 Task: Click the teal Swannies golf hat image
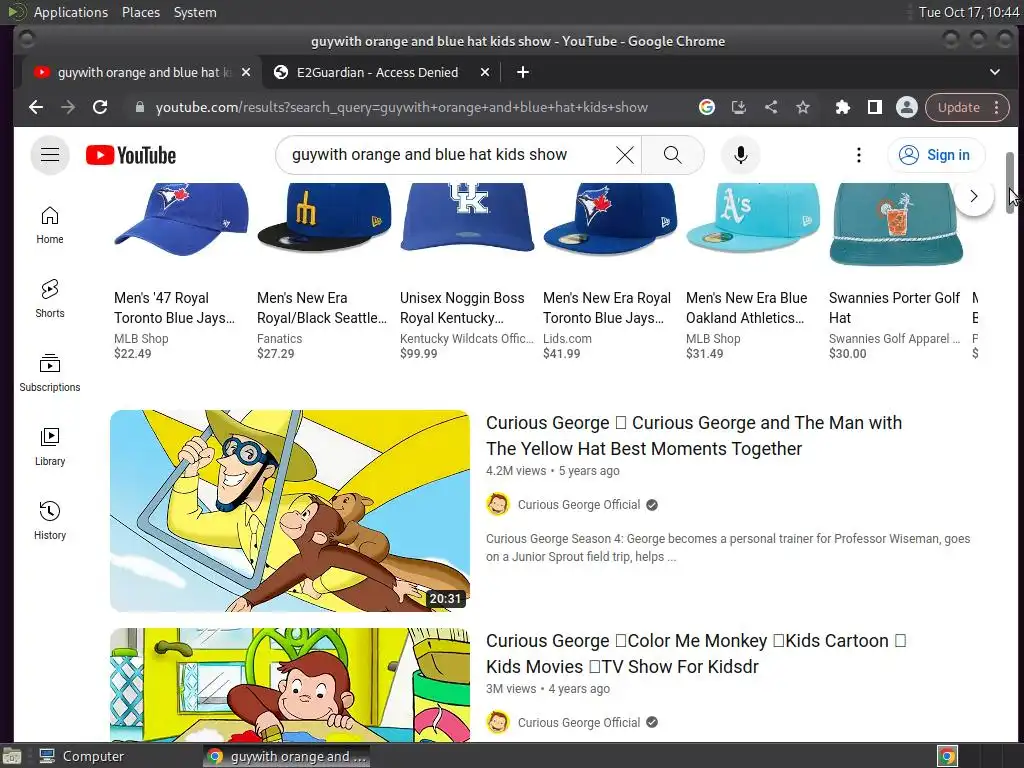pyautogui.click(x=896, y=224)
